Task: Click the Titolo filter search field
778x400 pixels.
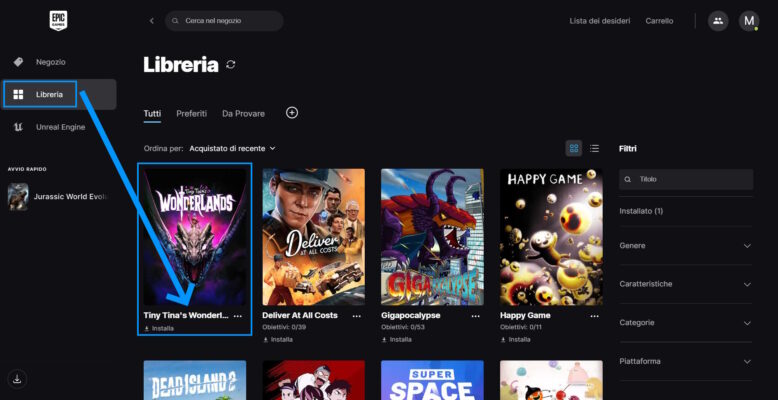Action: tap(690, 179)
